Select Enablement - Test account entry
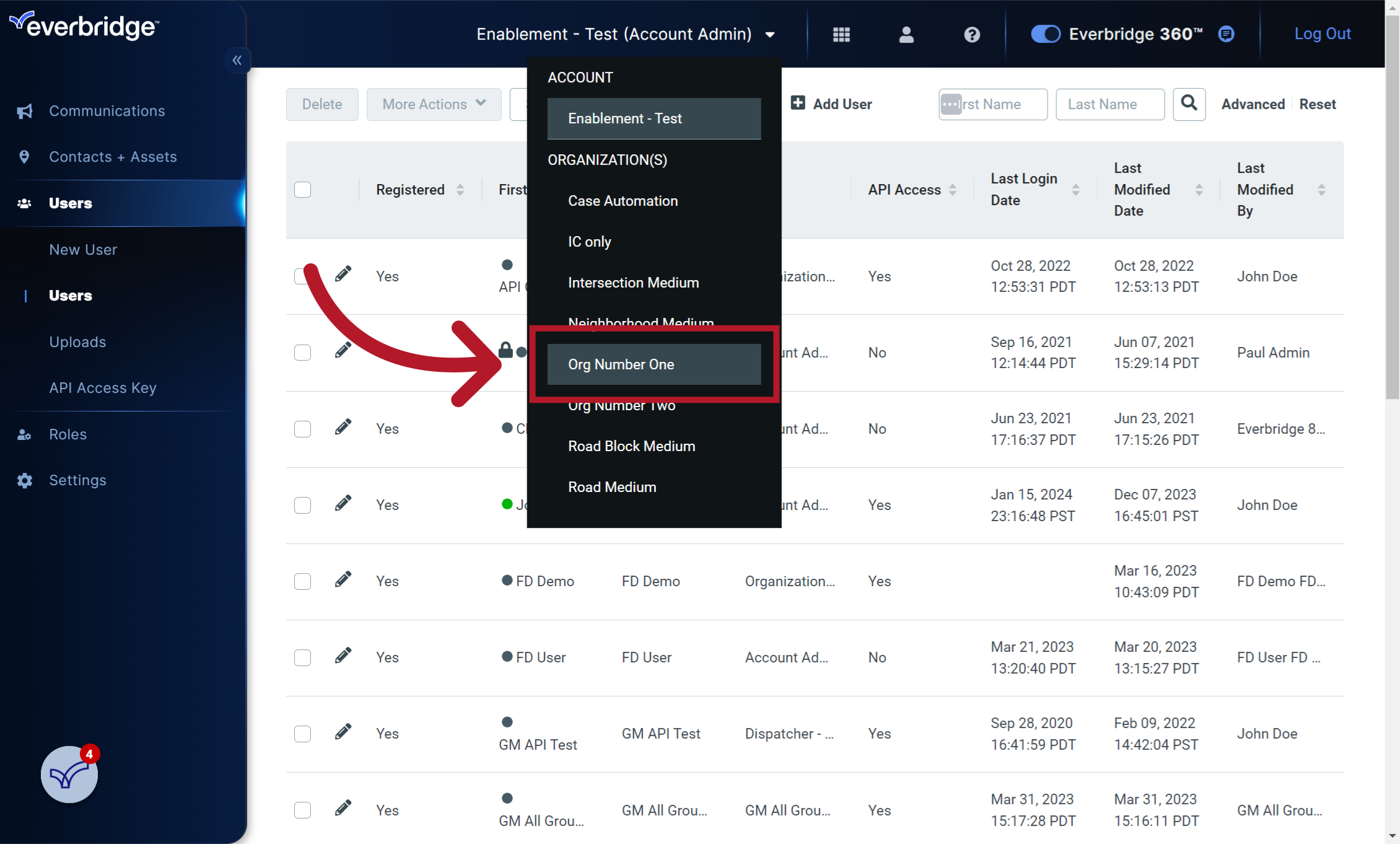The width and height of the screenshot is (1400, 844). pos(654,118)
